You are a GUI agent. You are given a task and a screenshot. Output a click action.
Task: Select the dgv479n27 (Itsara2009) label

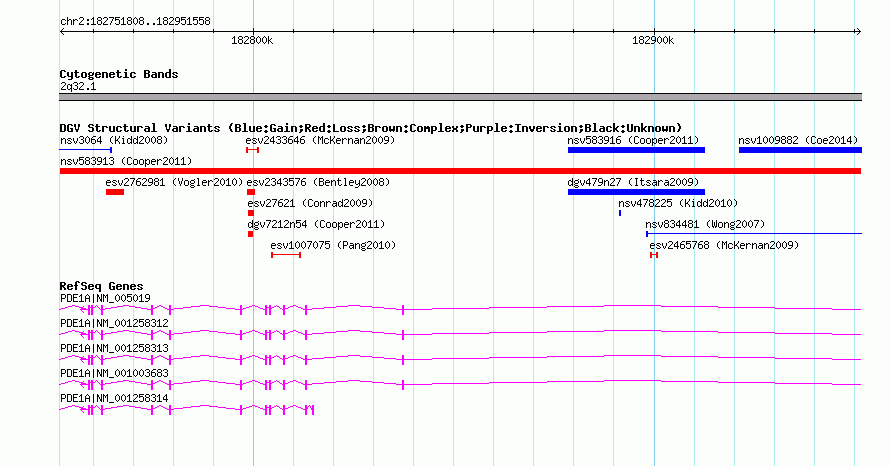click(633, 182)
